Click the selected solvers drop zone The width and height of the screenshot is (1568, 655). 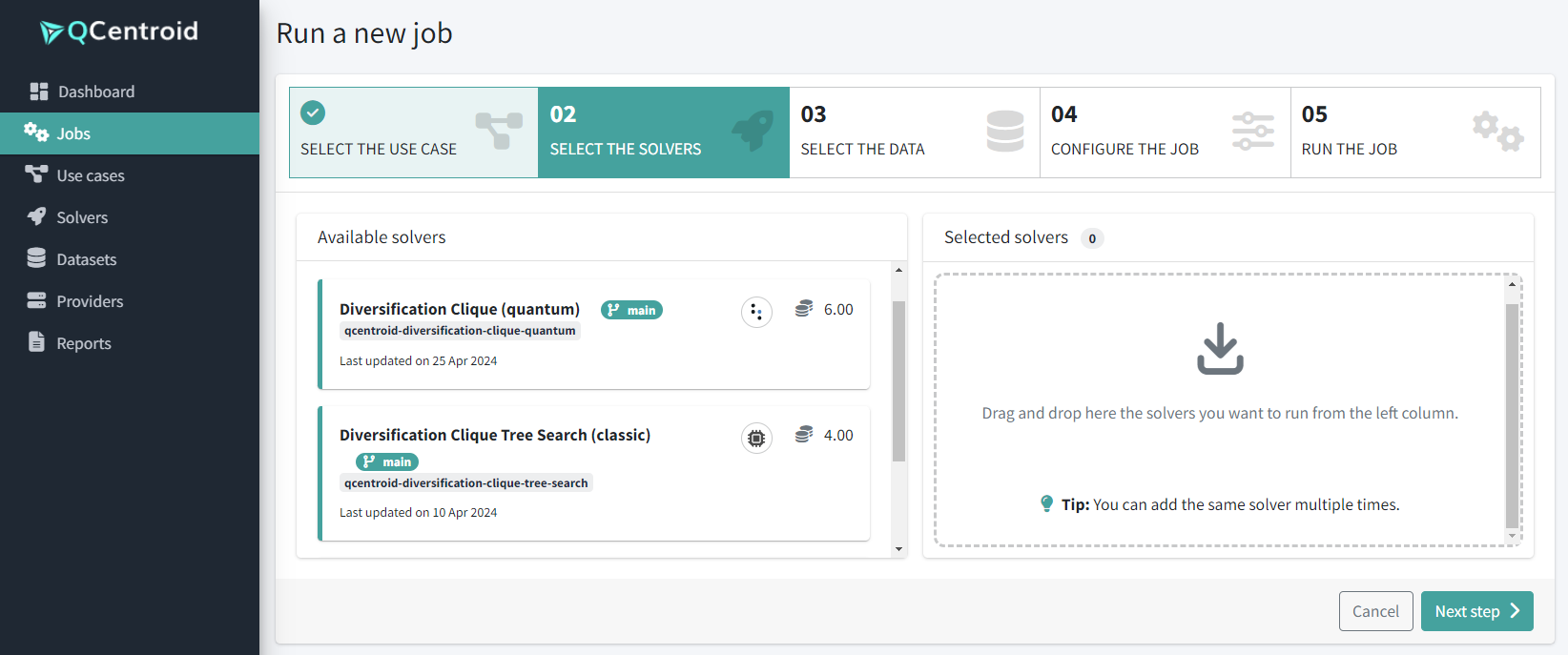[1220, 410]
